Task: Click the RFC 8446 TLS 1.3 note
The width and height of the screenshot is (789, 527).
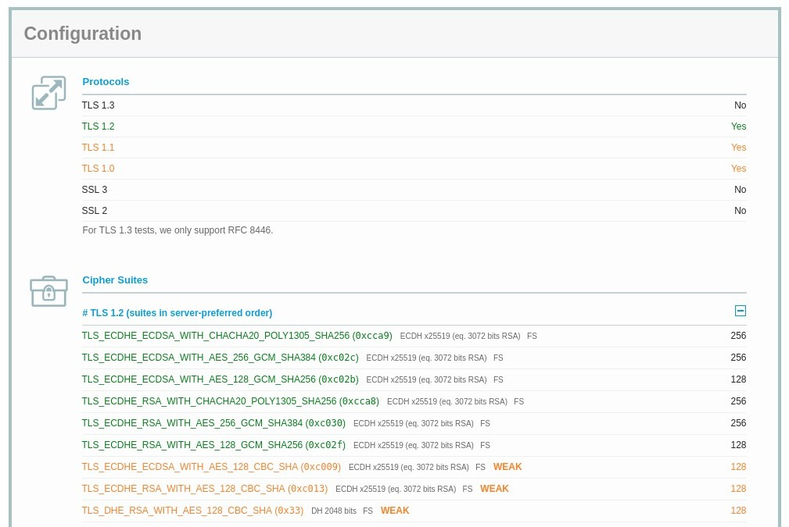Action: pyautogui.click(x=178, y=230)
